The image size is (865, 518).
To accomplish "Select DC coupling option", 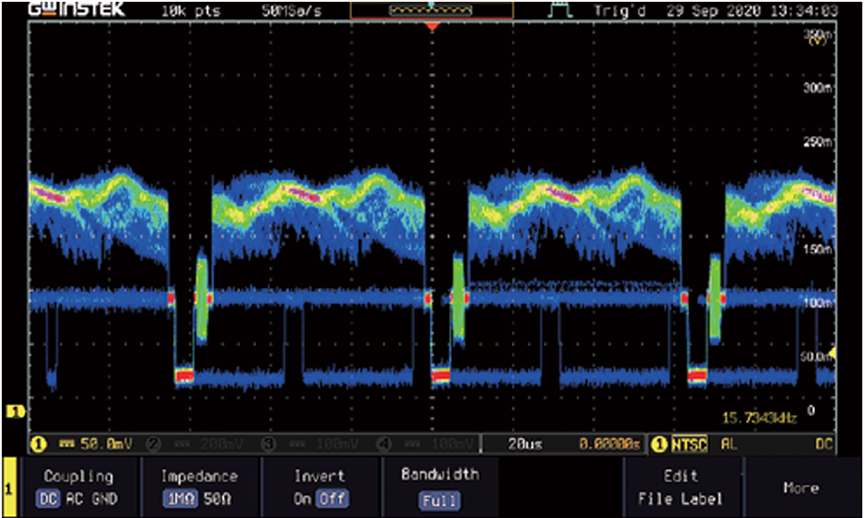I will click(x=48, y=499).
